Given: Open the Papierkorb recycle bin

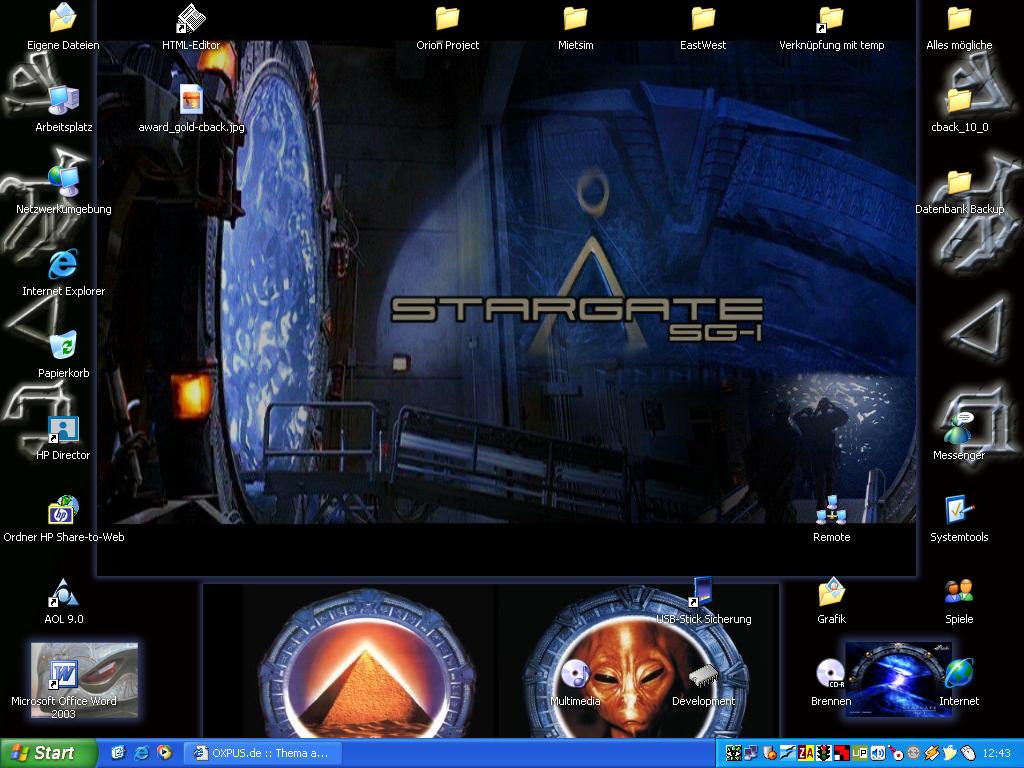Looking at the screenshot, I should pos(63,347).
